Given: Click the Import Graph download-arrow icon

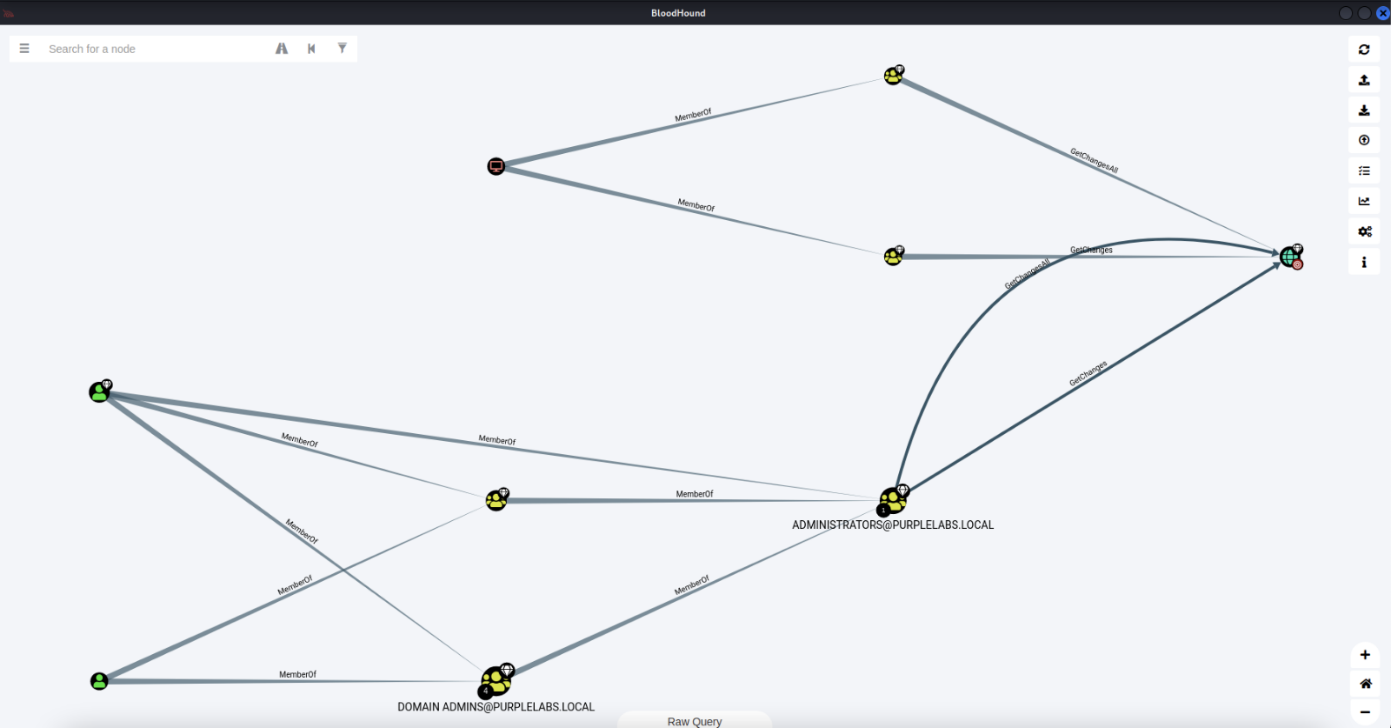Looking at the screenshot, I should point(1364,110).
